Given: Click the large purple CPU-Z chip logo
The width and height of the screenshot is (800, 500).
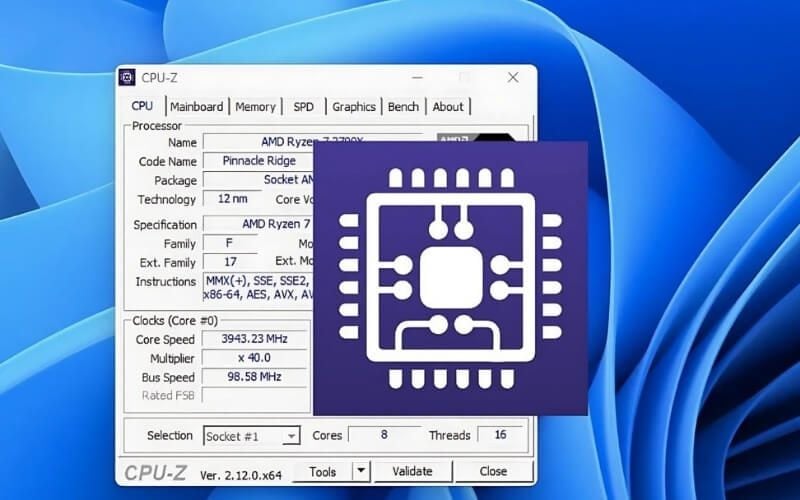Looking at the screenshot, I should pyautogui.click(x=451, y=278).
